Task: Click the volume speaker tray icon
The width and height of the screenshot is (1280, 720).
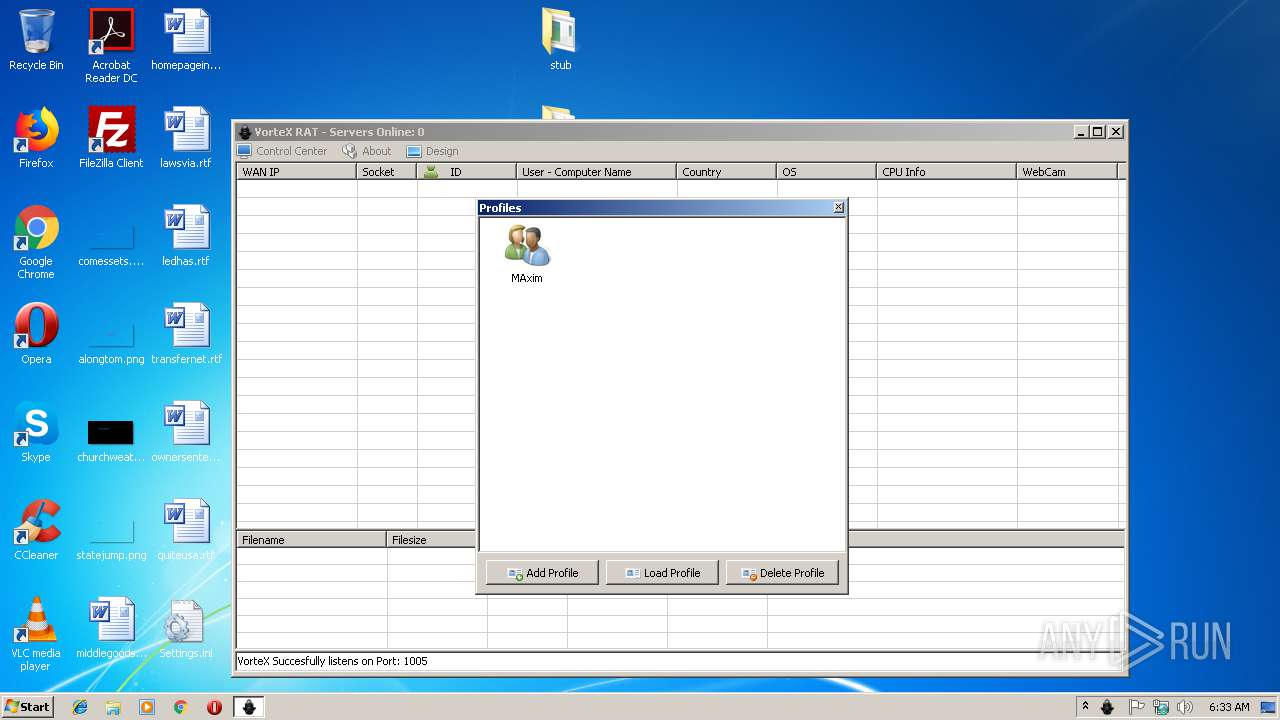Action: [1185, 707]
